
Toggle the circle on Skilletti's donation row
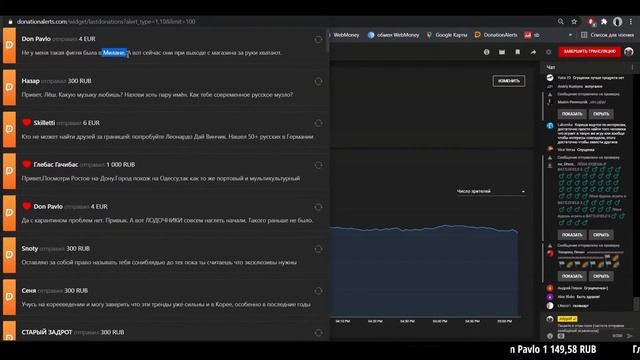(318, 123)
